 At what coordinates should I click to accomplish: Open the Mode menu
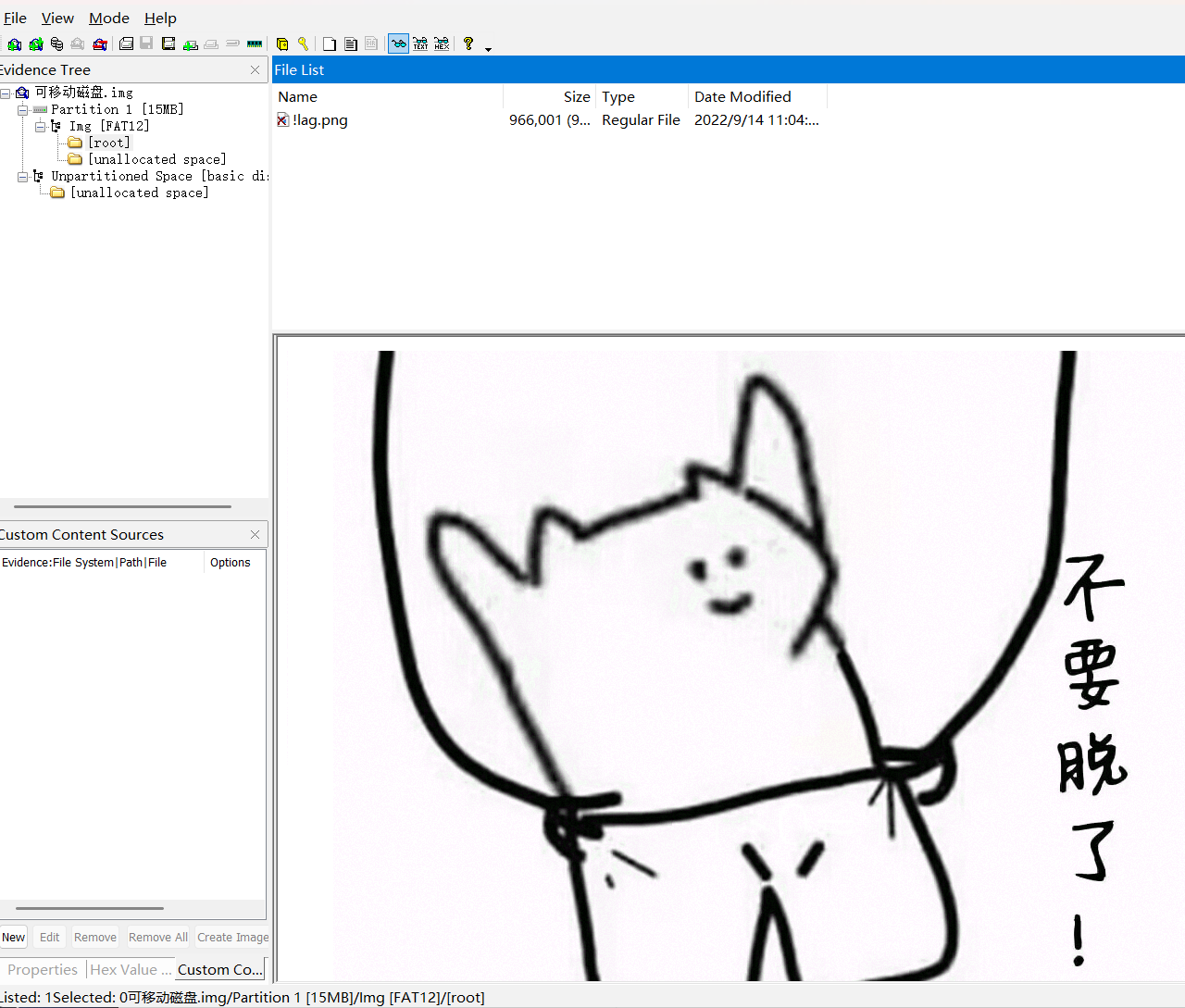[108, 19]
